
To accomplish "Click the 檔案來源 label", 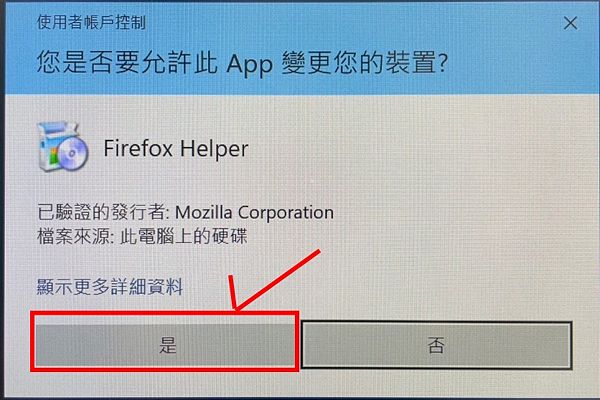I will (73, 236).
